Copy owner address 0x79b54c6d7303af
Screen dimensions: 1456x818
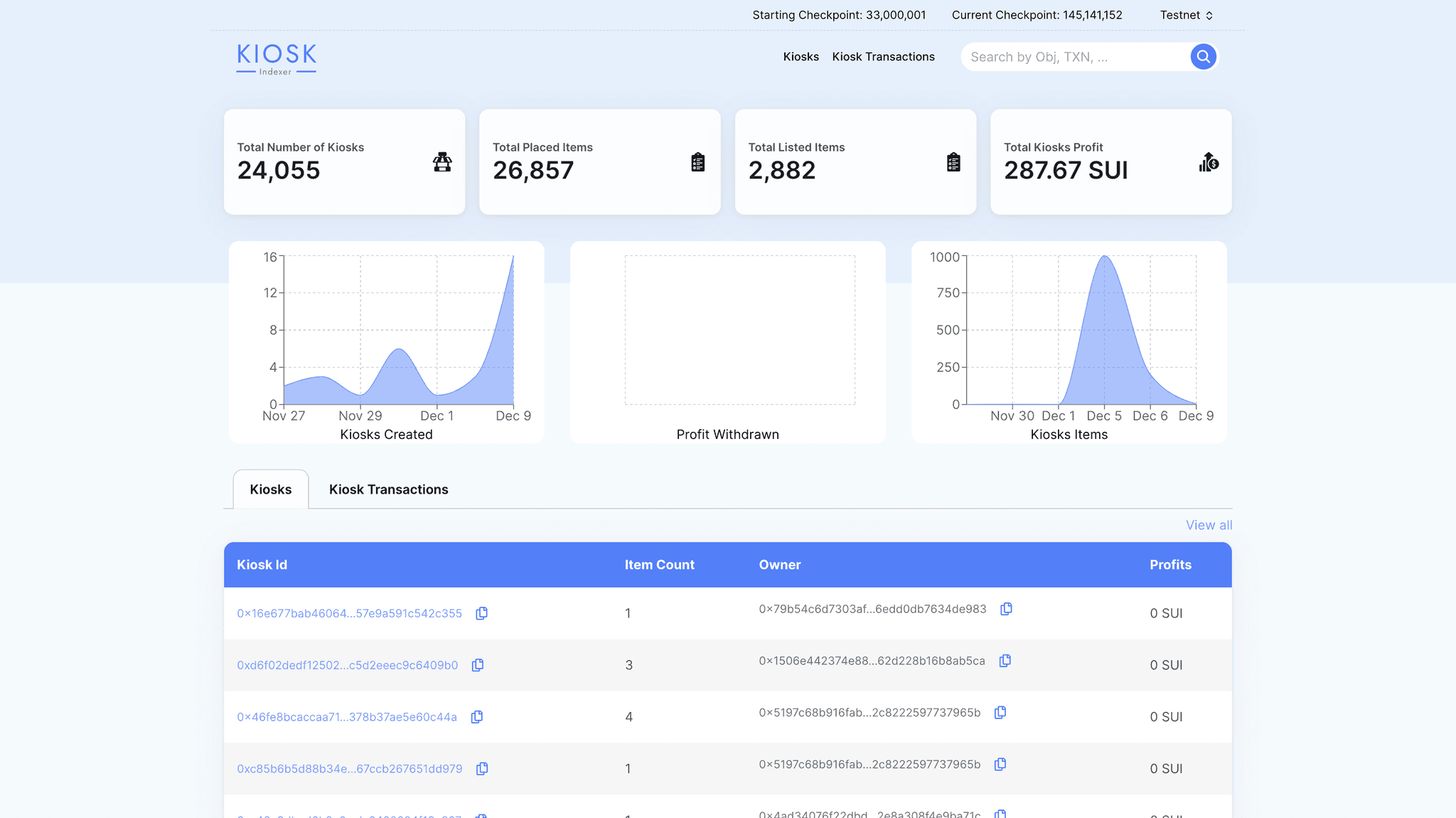(1006, 609)
